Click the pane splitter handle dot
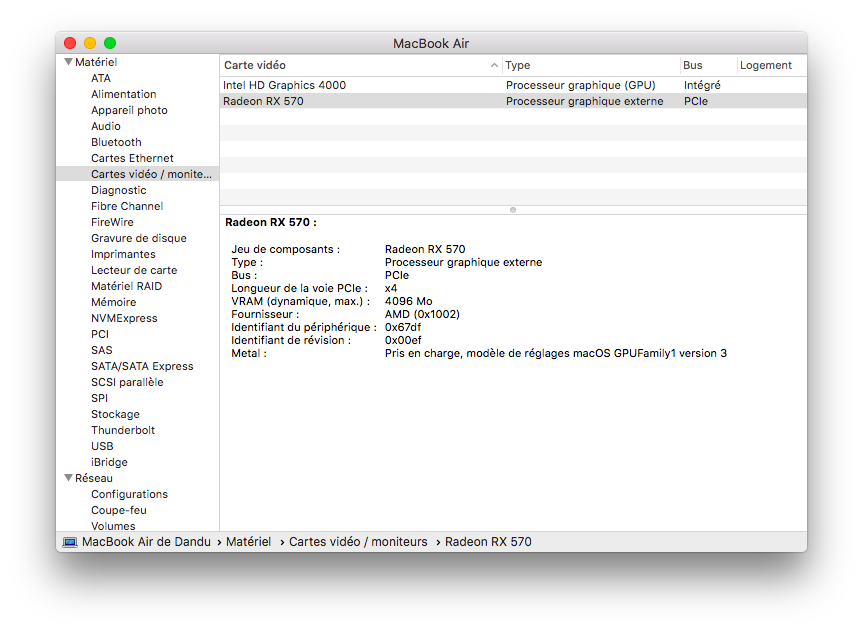This screenshot has height=632, width=863. click(513, 210)
